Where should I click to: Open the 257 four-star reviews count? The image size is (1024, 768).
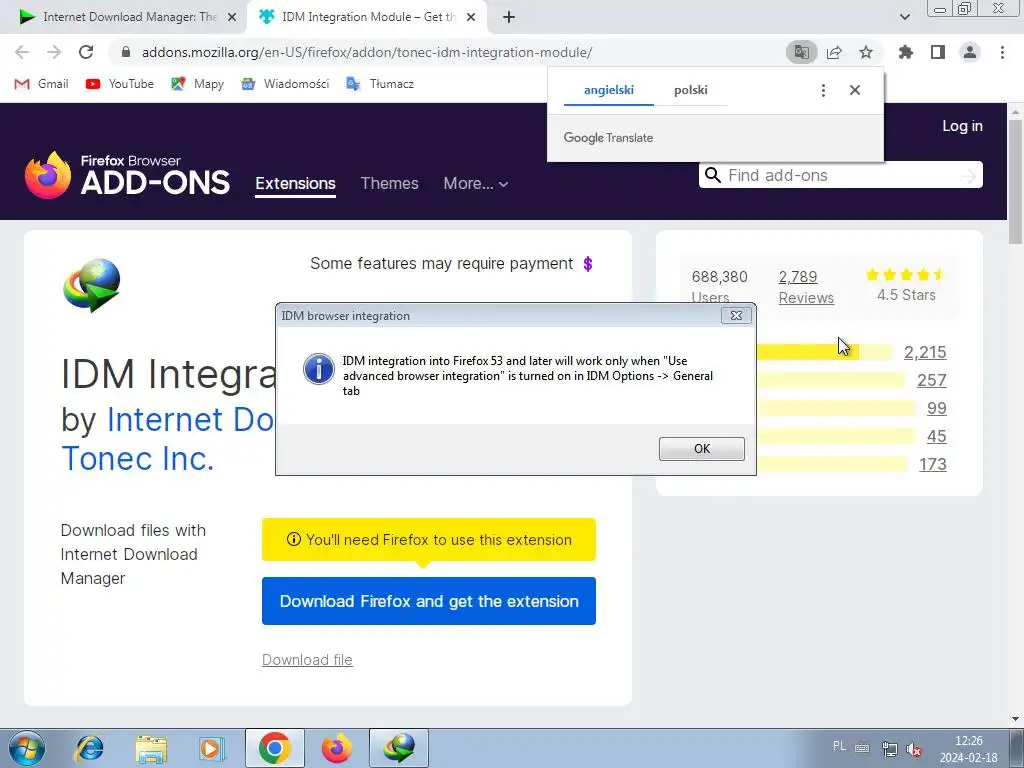click(931, 380)
